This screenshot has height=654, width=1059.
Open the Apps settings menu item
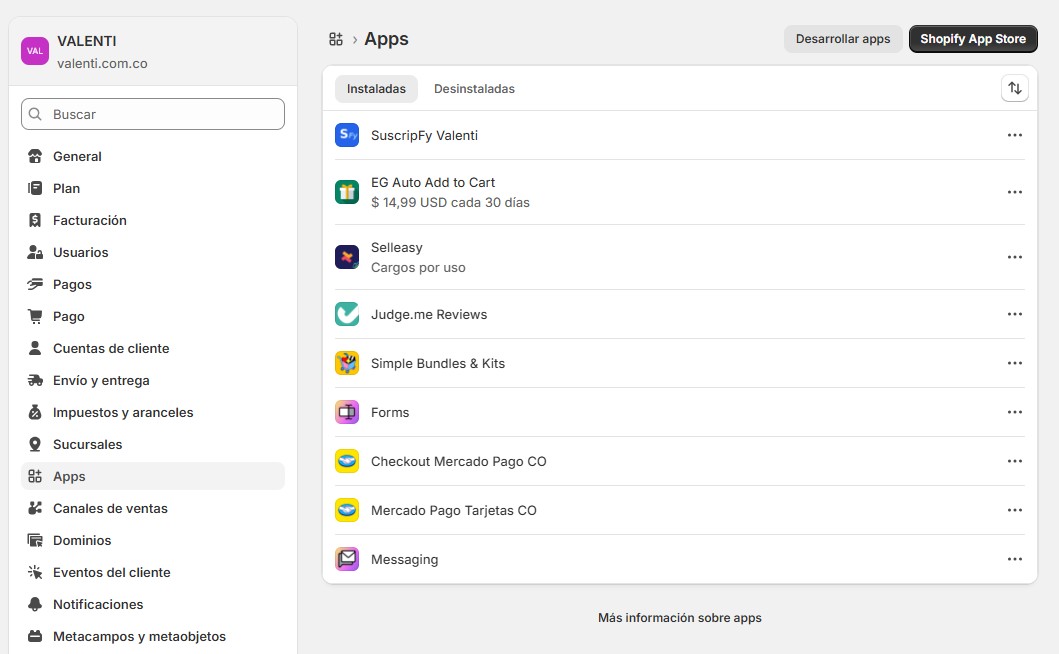point(153,476)
